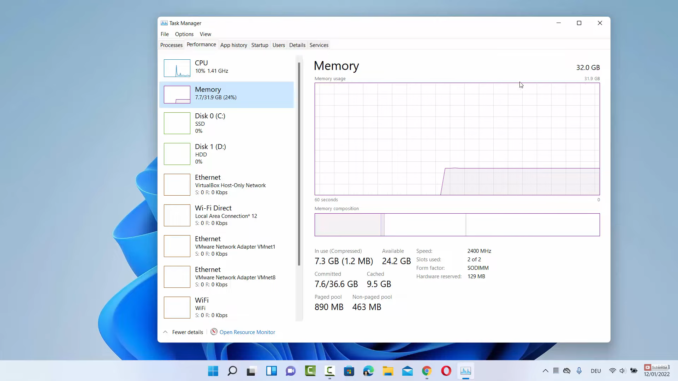Viewport: 678px width, 381px height.
Task: Open the File menu
Action: tap(165, 34)
